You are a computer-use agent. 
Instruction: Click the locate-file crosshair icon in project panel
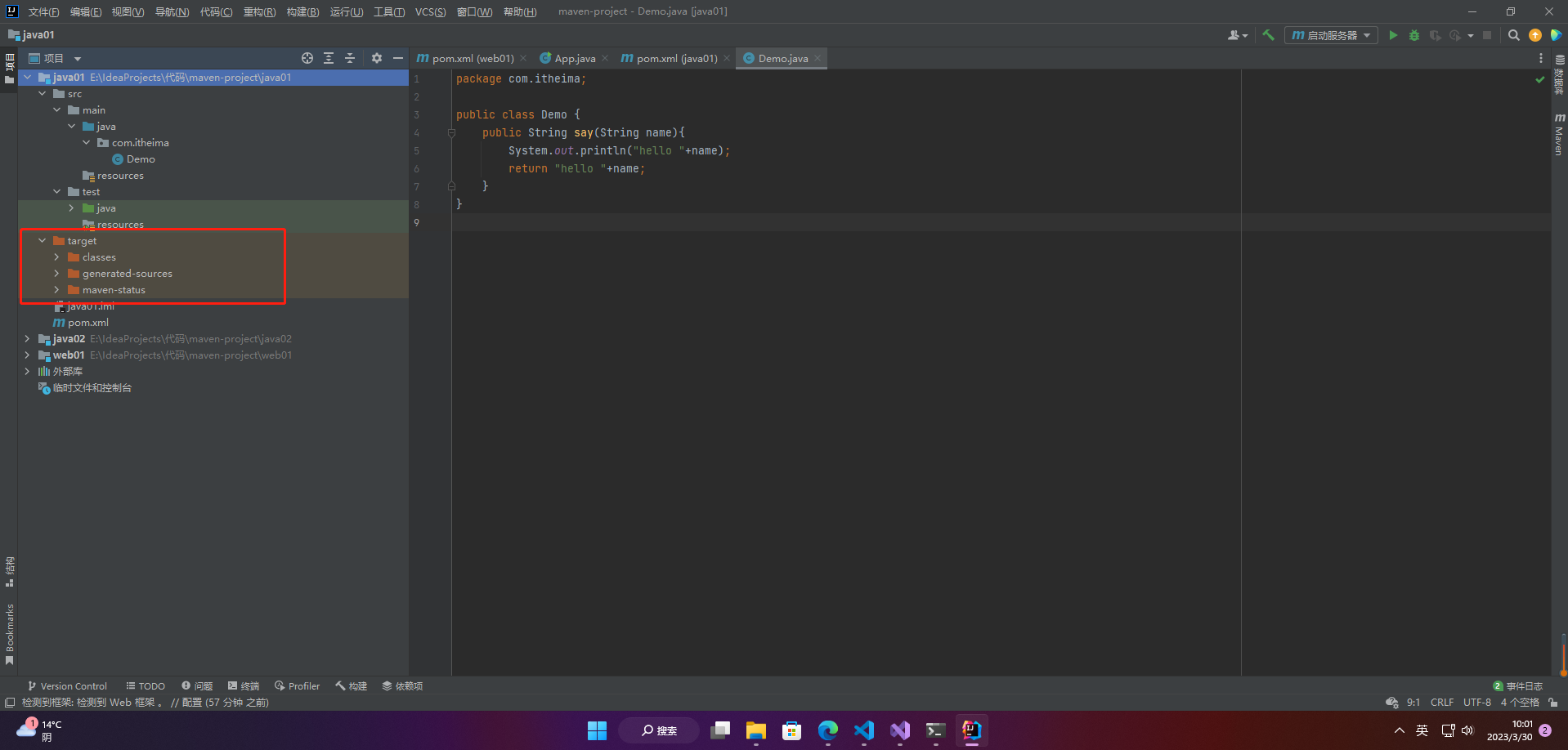coord(307,58)
